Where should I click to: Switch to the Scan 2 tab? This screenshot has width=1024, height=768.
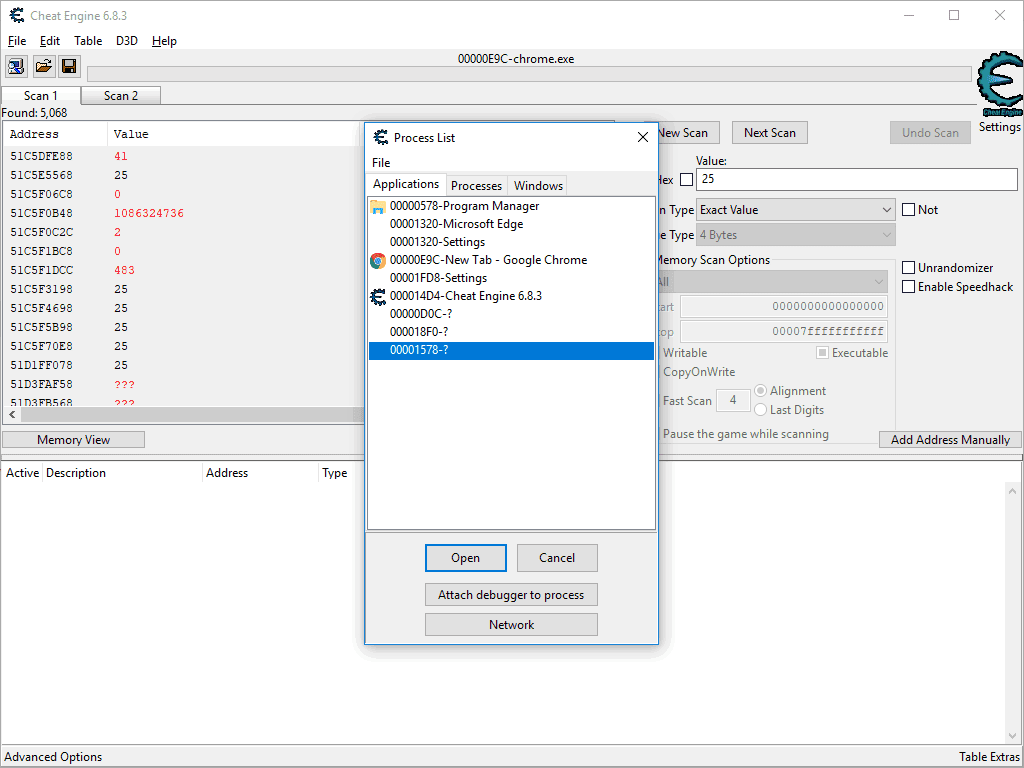[x=121, y=95]
